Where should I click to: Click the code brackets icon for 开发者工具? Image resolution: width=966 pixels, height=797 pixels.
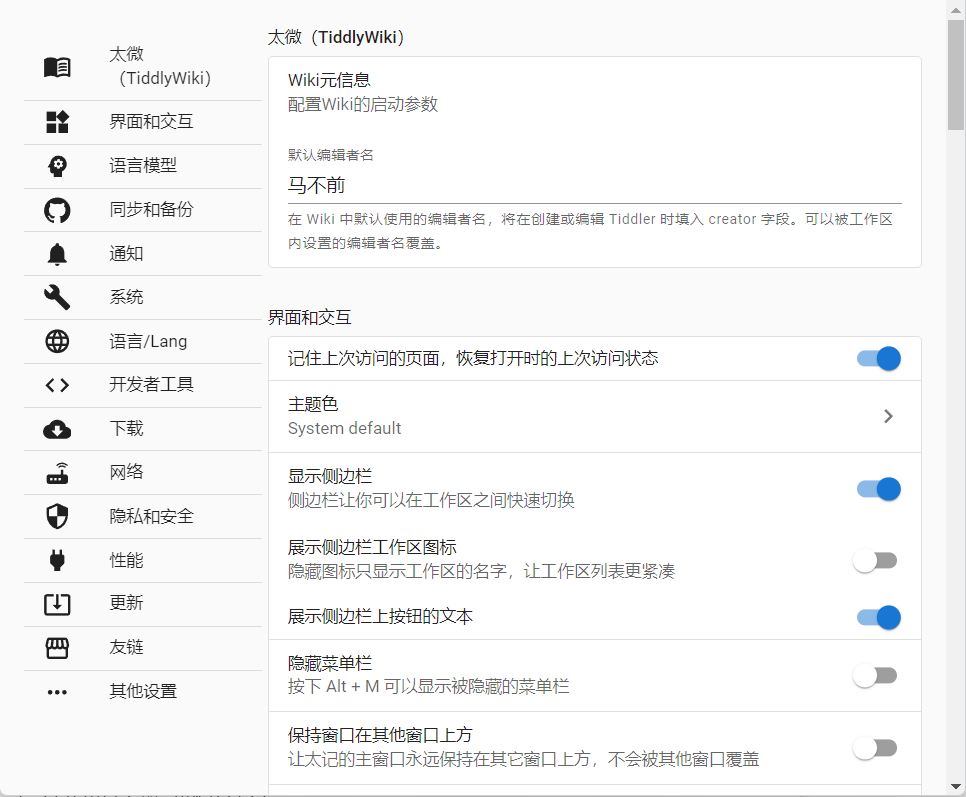point(57,385)
